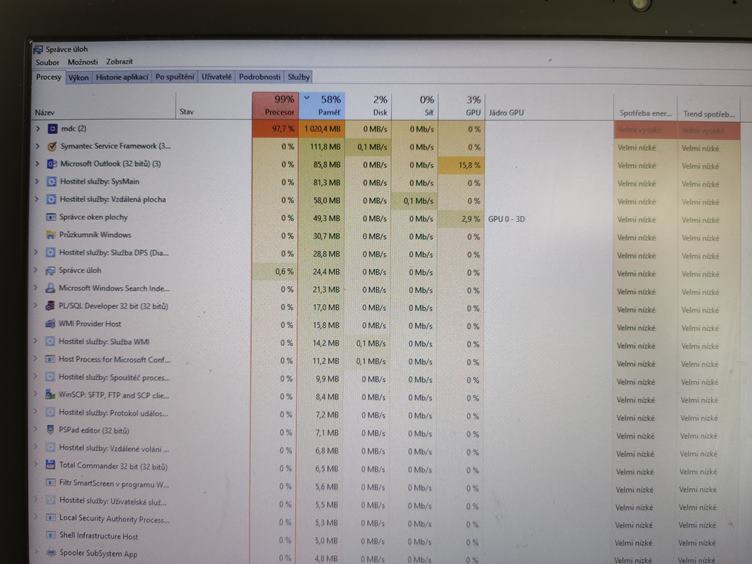Viewport: 752px width, 564px height.
Task: Click the Správce úloh process icon
Action: 50,270
